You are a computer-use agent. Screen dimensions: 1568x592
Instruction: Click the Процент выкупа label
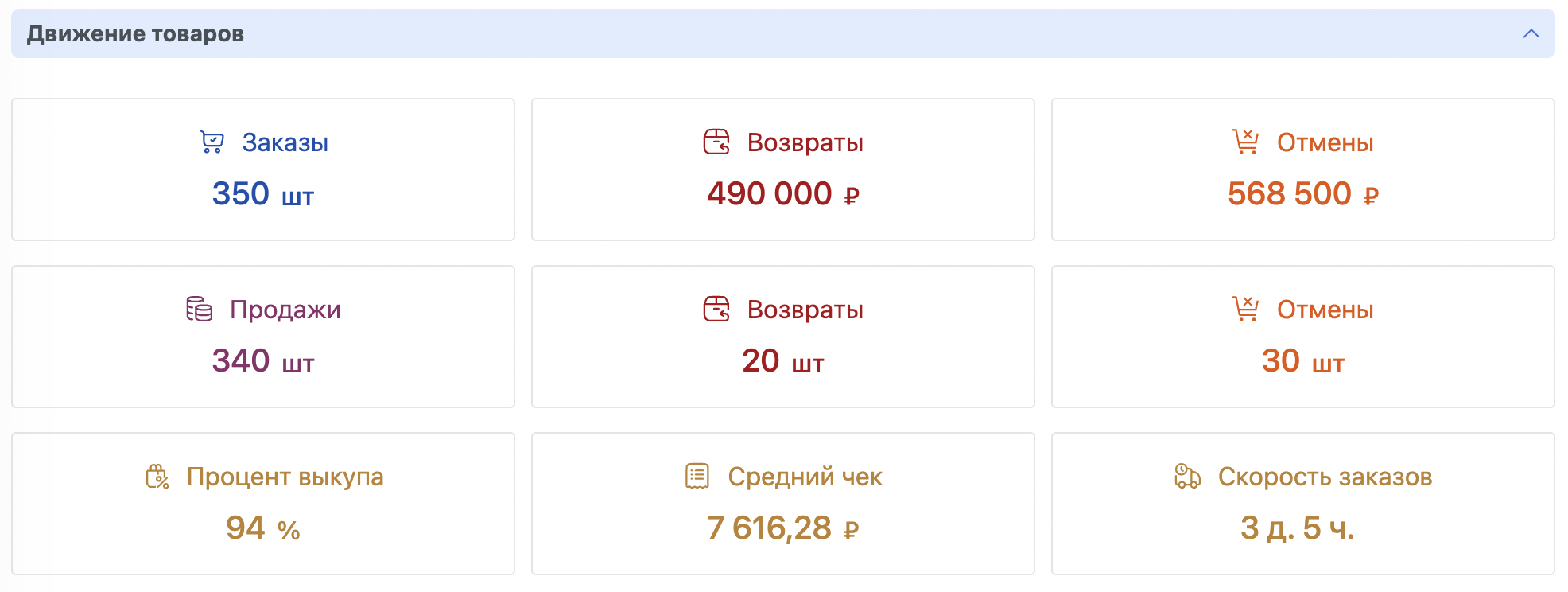pyautogui.click(x=285, y=477)
